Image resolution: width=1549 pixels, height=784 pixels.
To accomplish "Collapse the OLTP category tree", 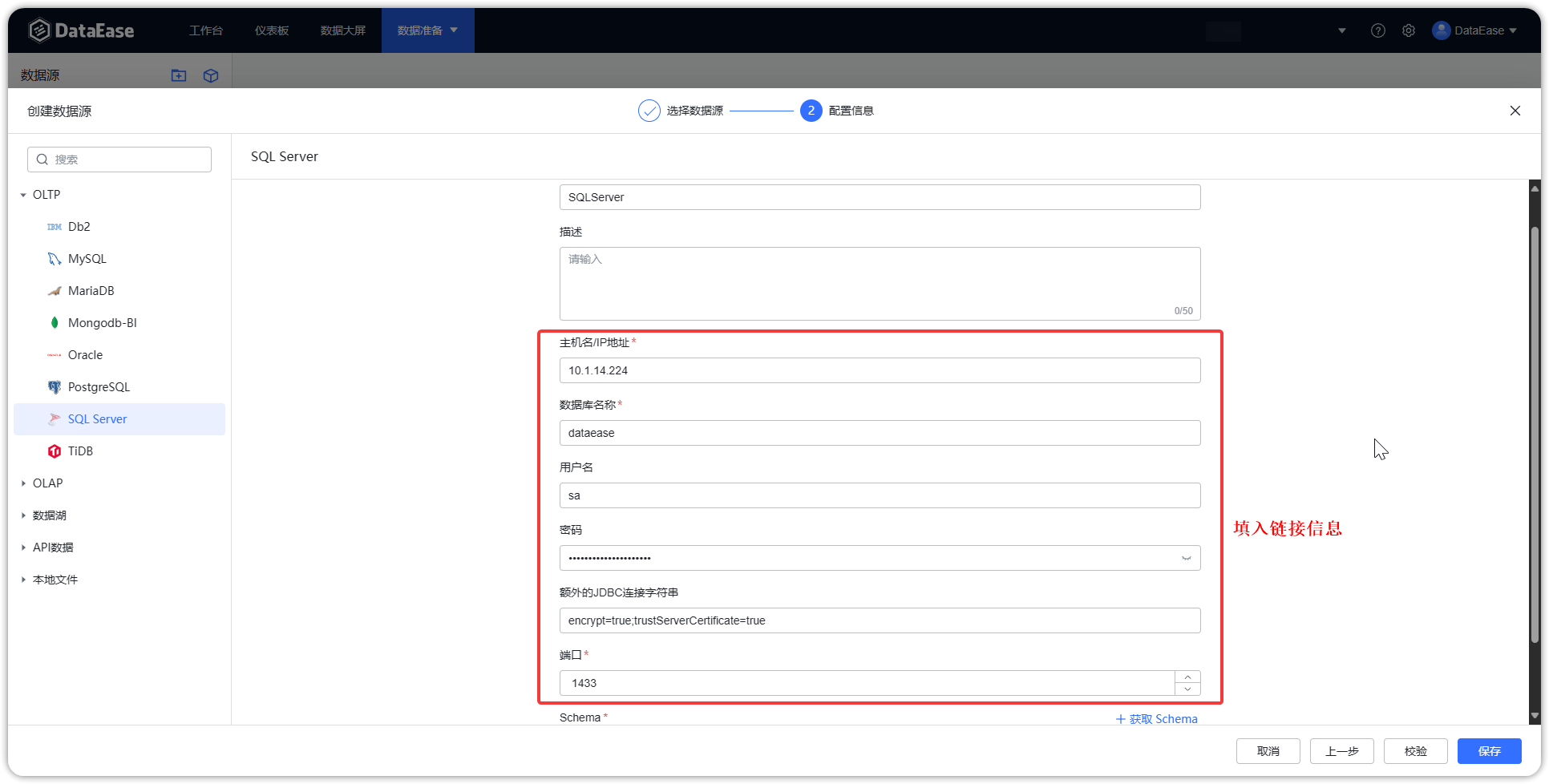I will click(x=23, y=194).
